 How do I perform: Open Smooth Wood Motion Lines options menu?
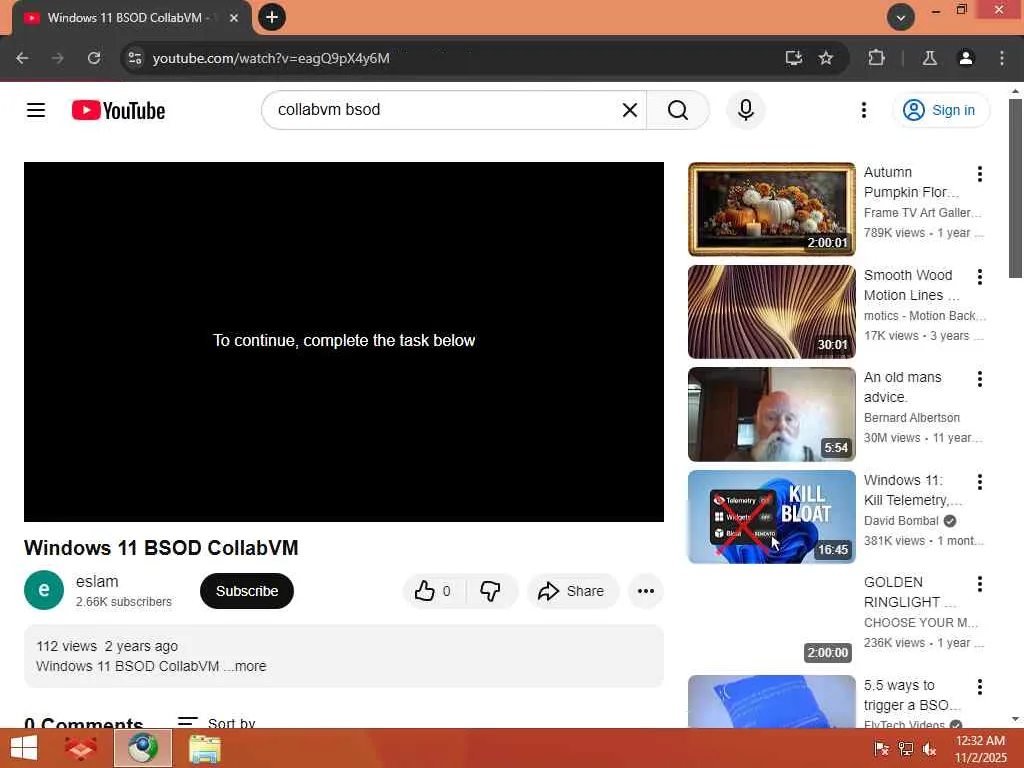980,277
